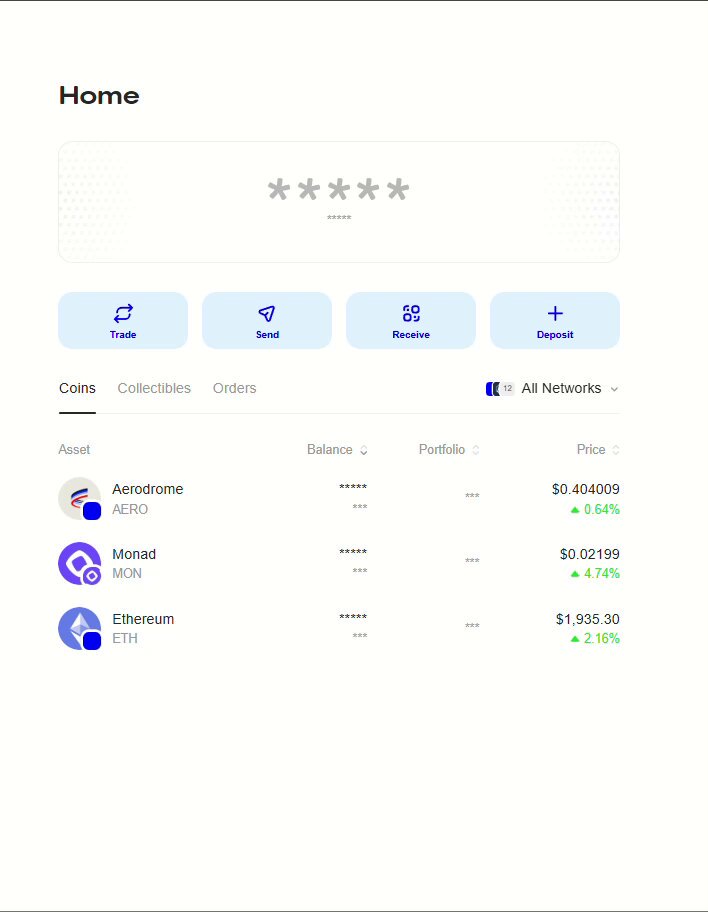Click the Receive button label

[411, 334]
